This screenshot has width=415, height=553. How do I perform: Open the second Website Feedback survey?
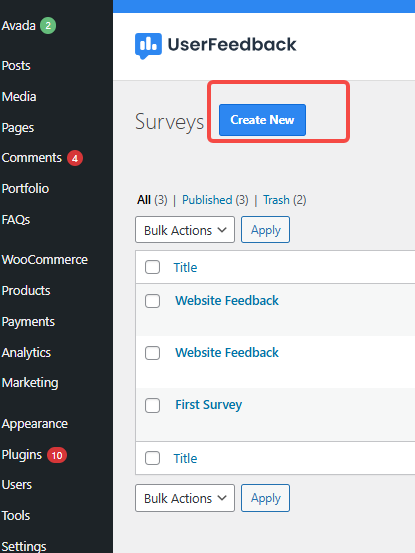(x=227, y=353)
